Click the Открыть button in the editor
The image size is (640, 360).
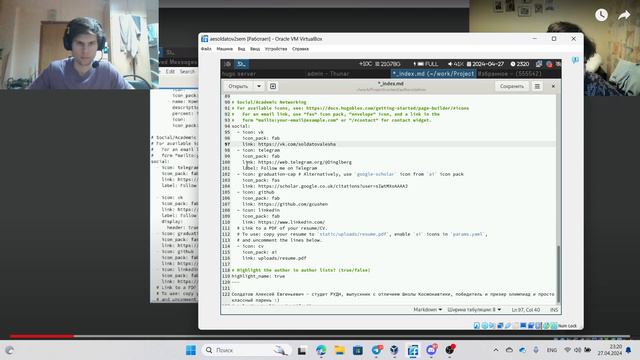(x=238, y=86)
